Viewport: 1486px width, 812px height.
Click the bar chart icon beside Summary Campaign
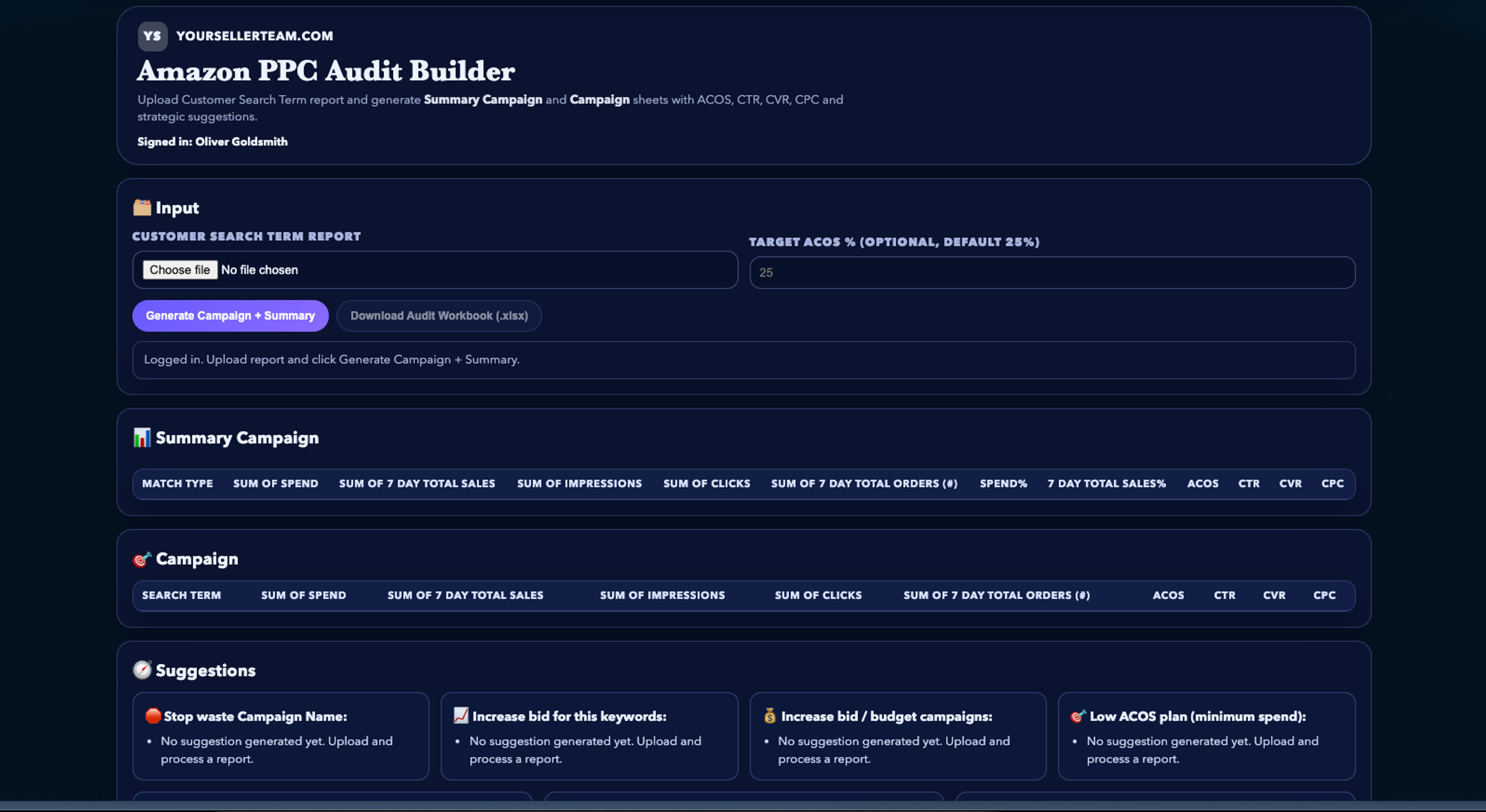142,437
